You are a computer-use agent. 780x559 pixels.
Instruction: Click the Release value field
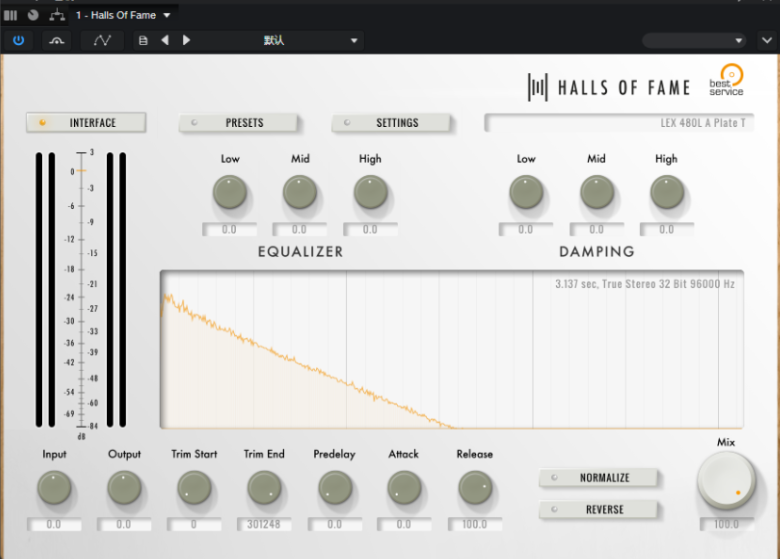(x=475, y=524)
